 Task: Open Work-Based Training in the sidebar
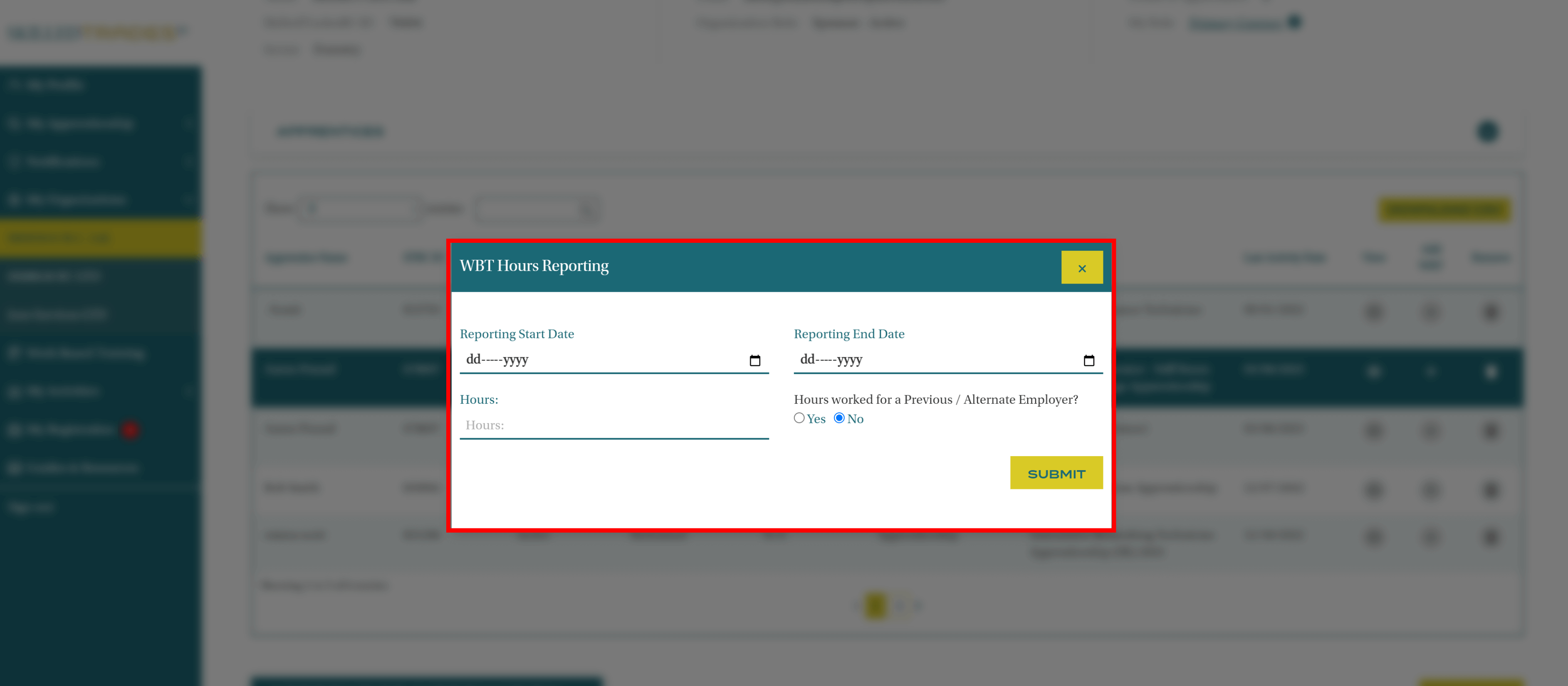(x=85, y=353)
